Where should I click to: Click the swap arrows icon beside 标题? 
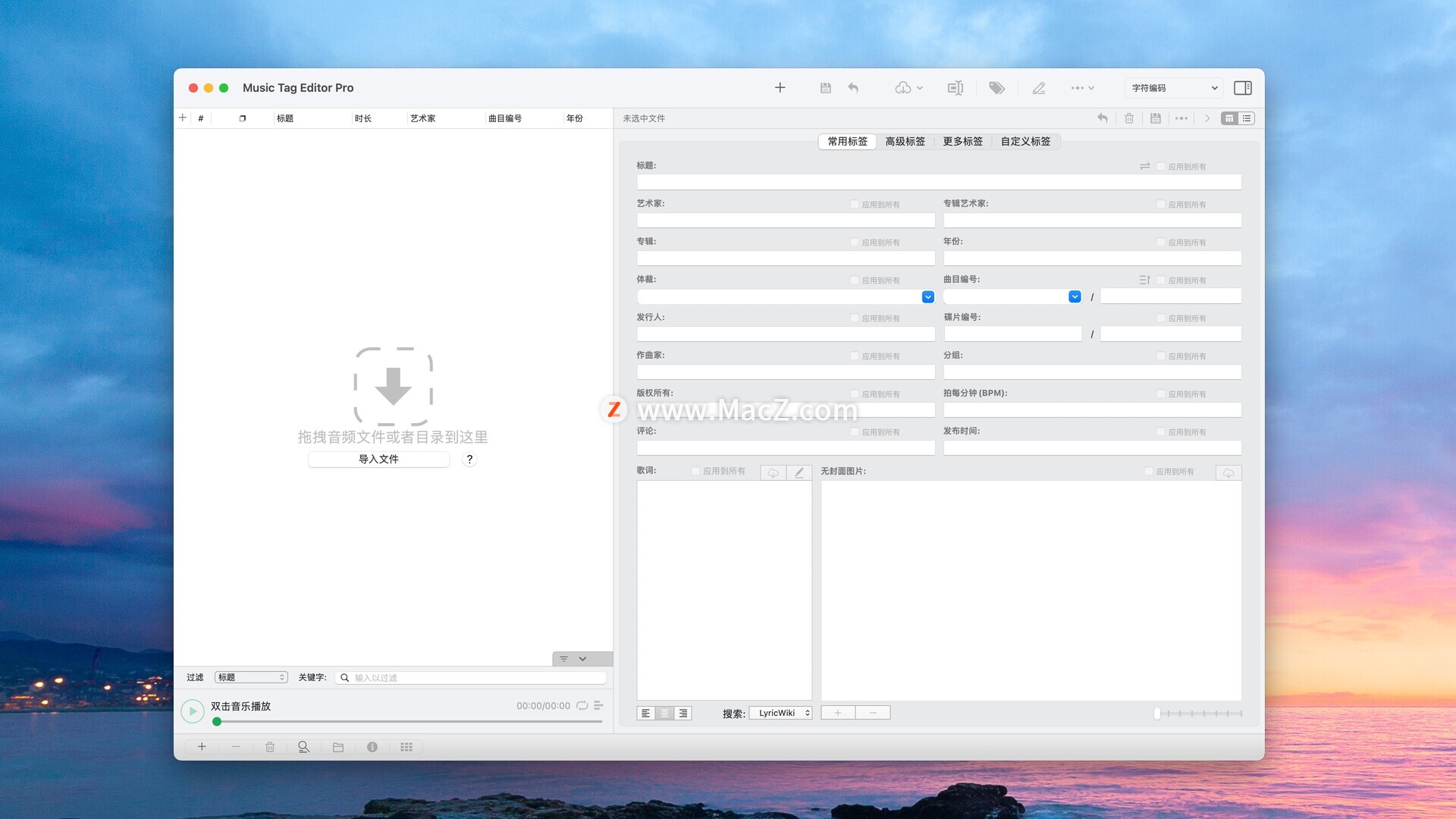pos(1145,166)
